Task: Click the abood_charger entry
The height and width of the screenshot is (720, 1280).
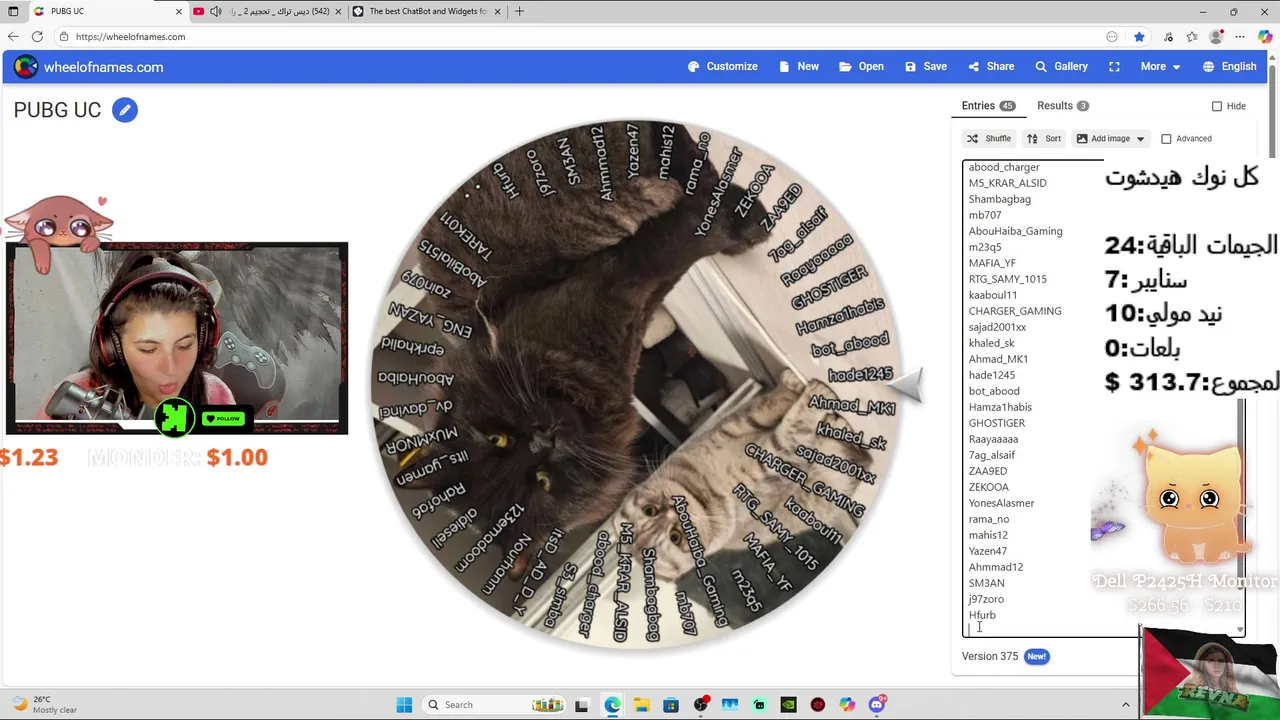Action: (1004, 167)
